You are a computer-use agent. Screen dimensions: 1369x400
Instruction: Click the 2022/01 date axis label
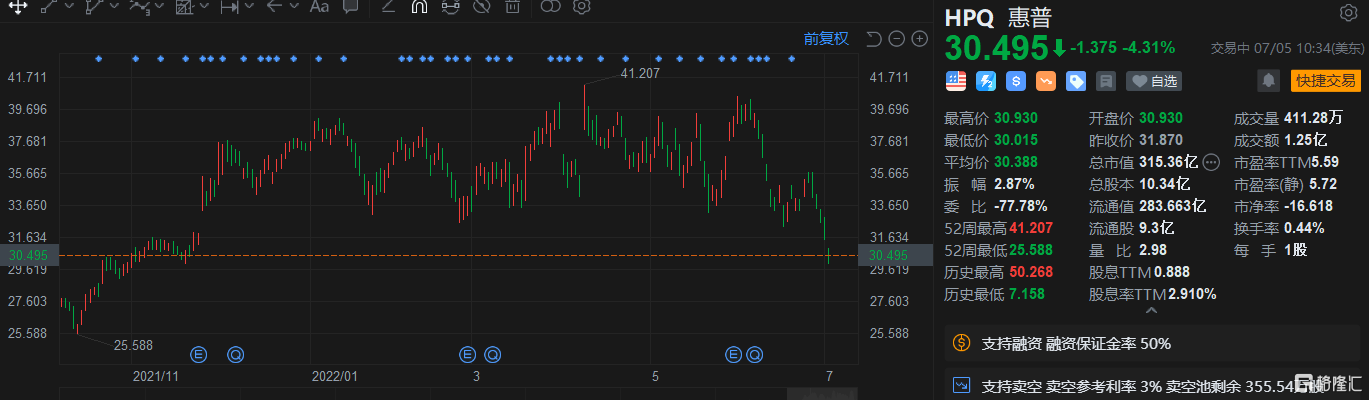pyautogui.click(x=335, y=376)
